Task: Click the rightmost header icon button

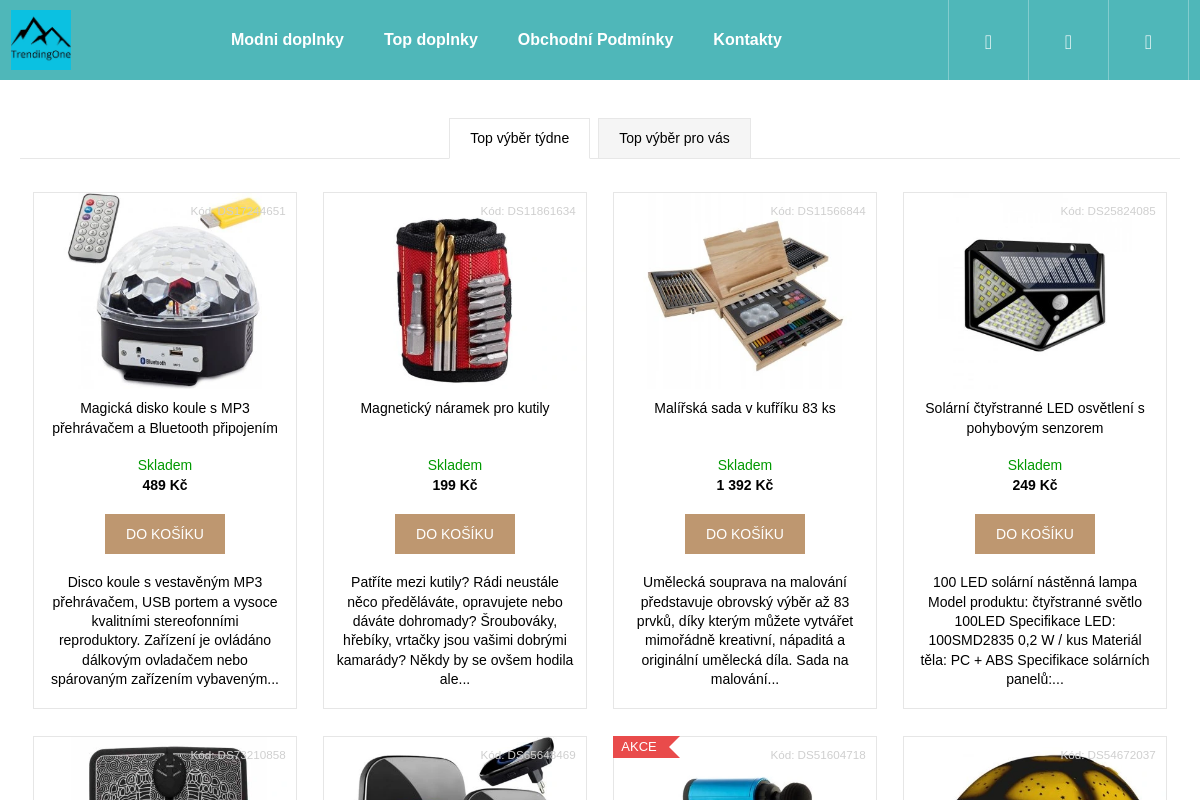Action: pos(1148,40)
